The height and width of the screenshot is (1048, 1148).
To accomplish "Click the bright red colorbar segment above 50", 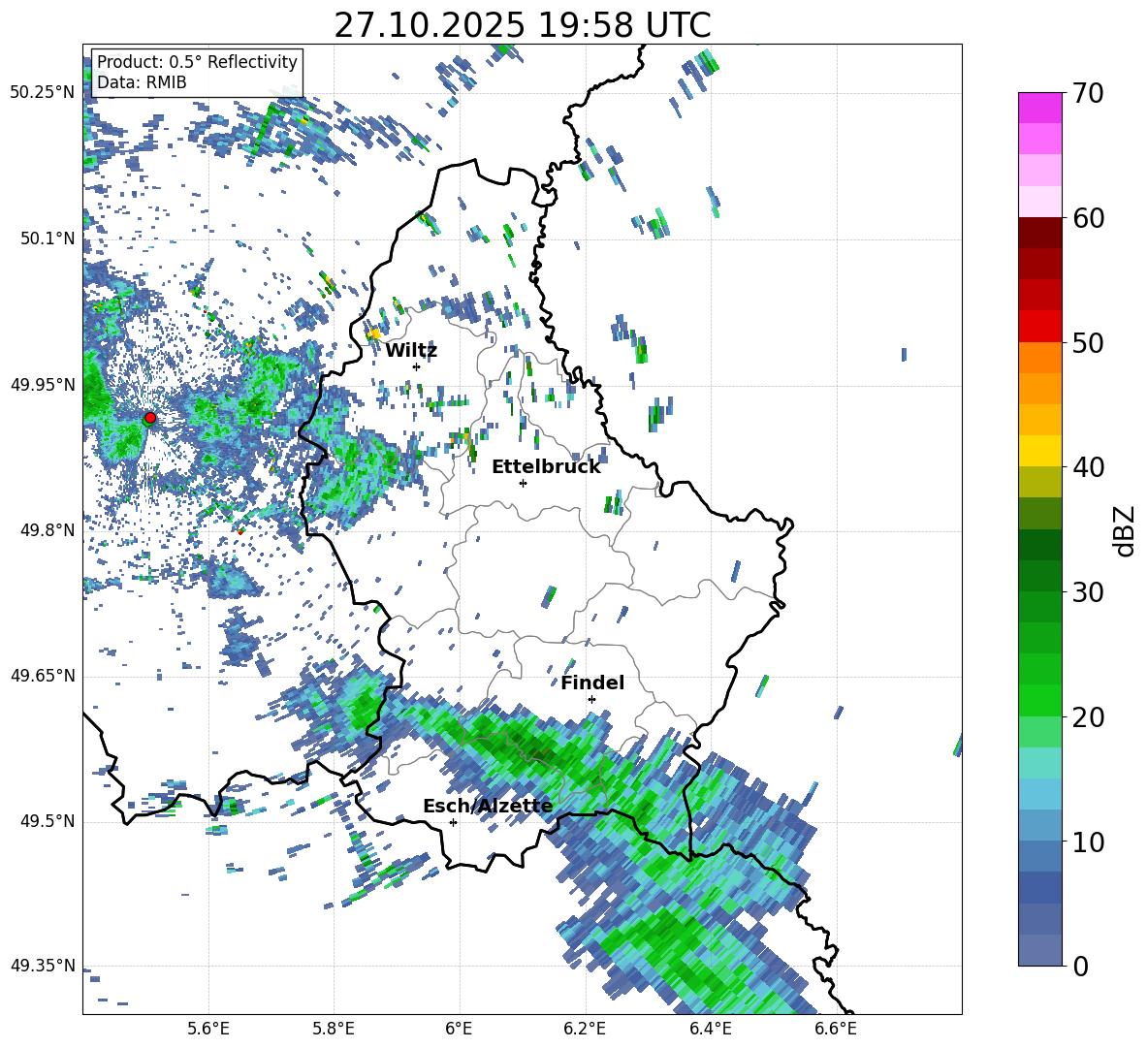I will [x=1039, y=327].
